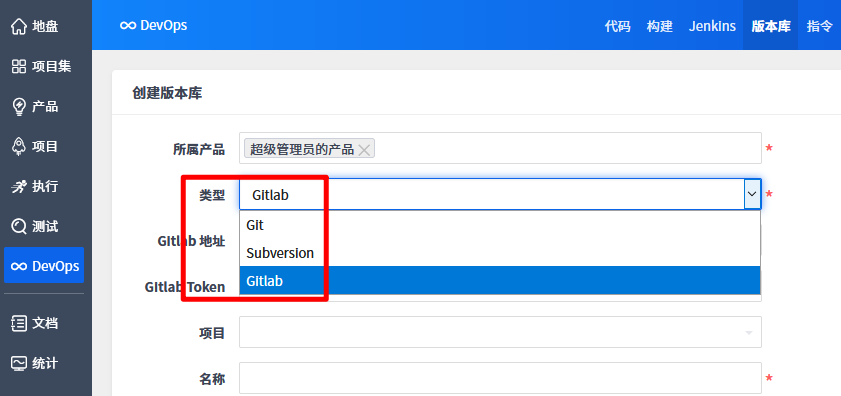Open the 地盘 home icon in sidebar

(x=19, y=26)
